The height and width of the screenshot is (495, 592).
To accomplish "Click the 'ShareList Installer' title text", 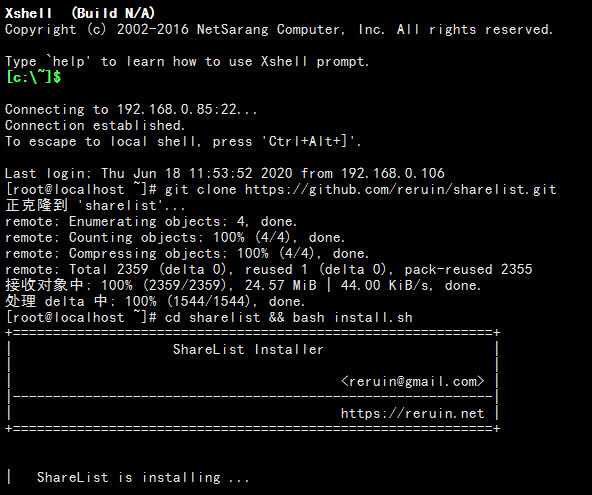I will click(x=248, y=349).
